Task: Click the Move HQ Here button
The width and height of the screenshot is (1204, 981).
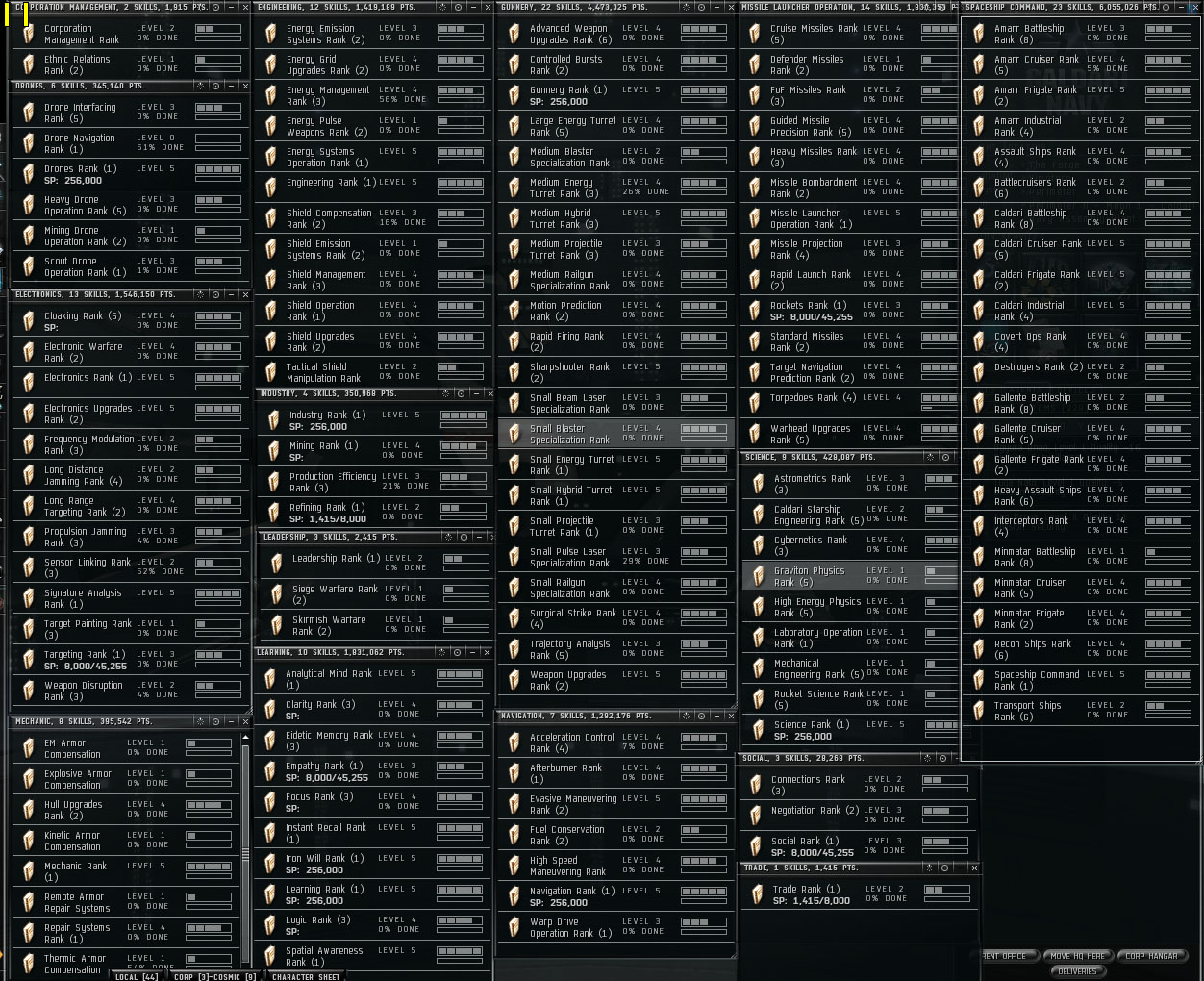Action: click(x=1078, y=956)
